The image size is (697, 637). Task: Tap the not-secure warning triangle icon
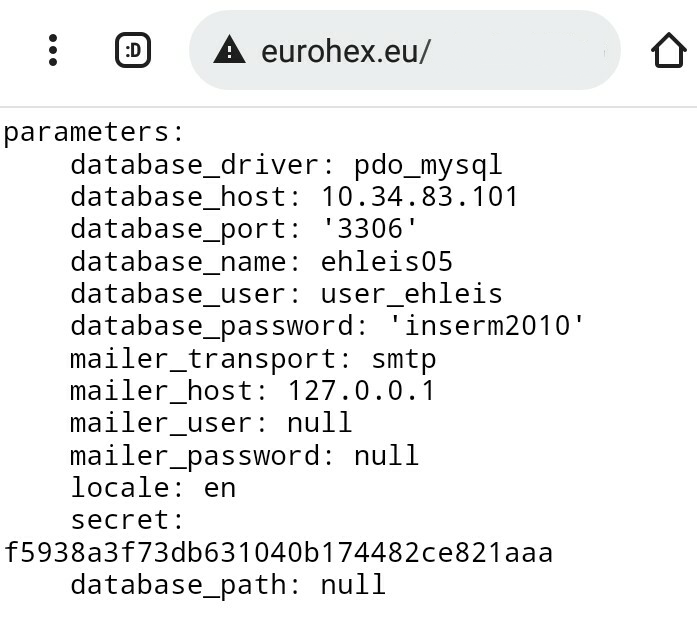click(229, 50)
